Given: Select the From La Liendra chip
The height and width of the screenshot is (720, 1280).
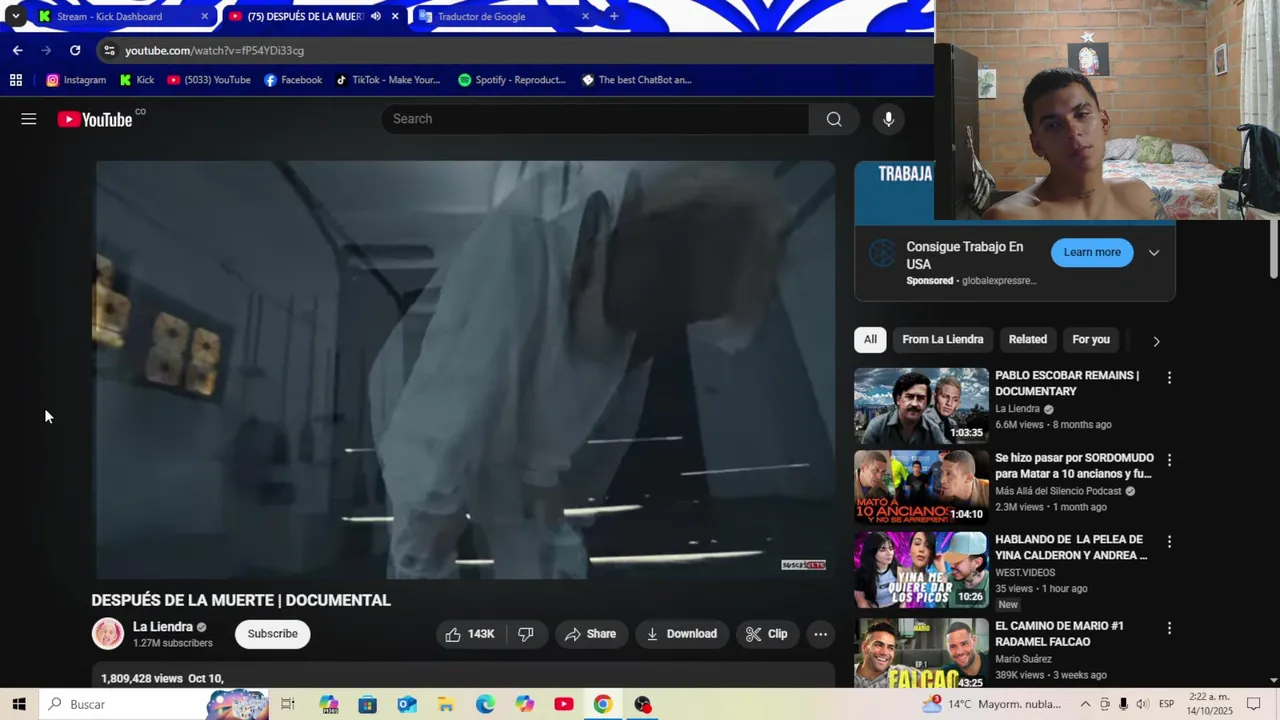Looking at the screenshot, I should point(943,340).
